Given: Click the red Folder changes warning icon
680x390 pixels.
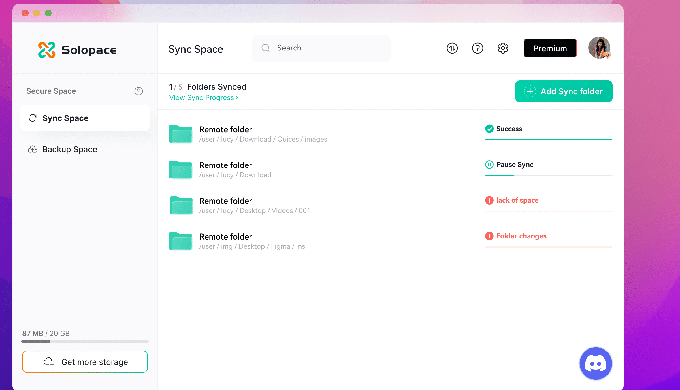Looking at the screenshot, I should [489, 236].
